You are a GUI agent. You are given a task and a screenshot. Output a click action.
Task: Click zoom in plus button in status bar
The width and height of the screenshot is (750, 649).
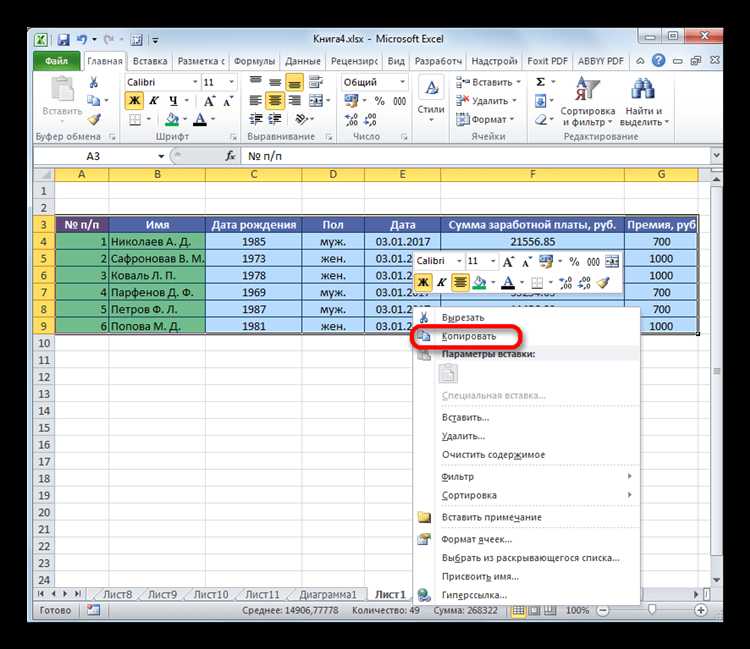pyautogui.click(x=701, y=610)
